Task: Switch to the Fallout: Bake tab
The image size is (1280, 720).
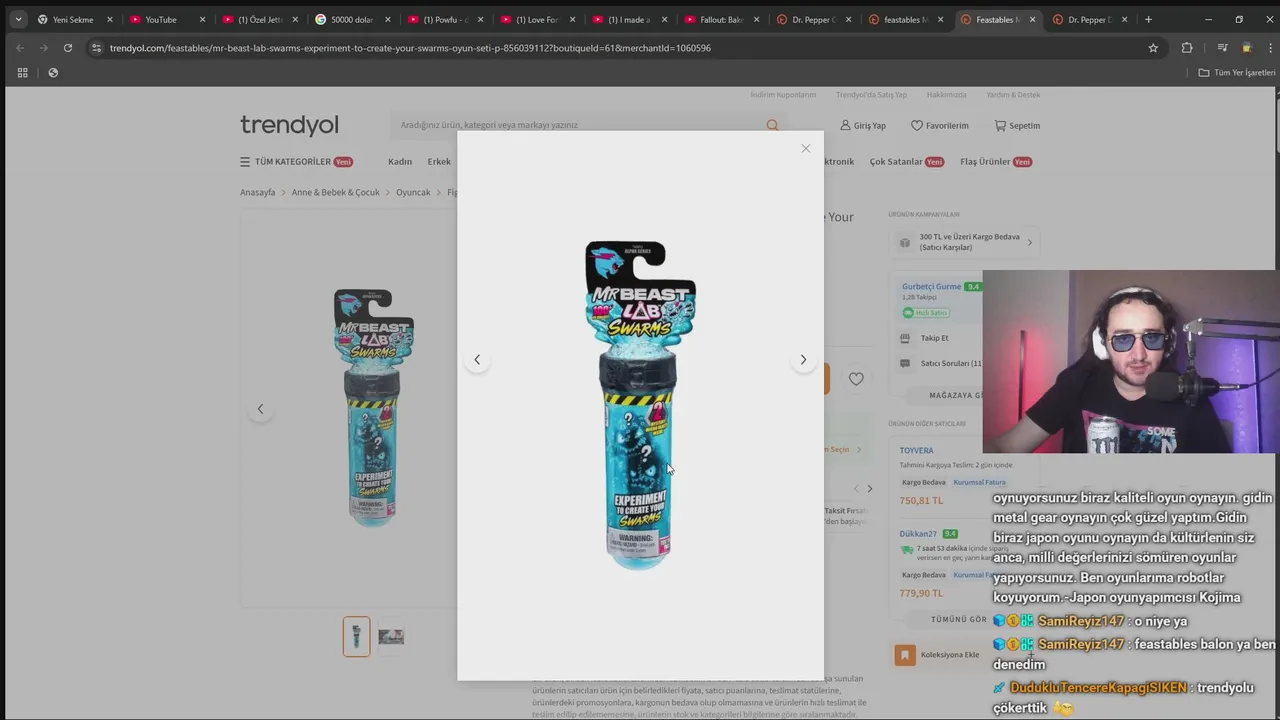Action: pos(720,20)
